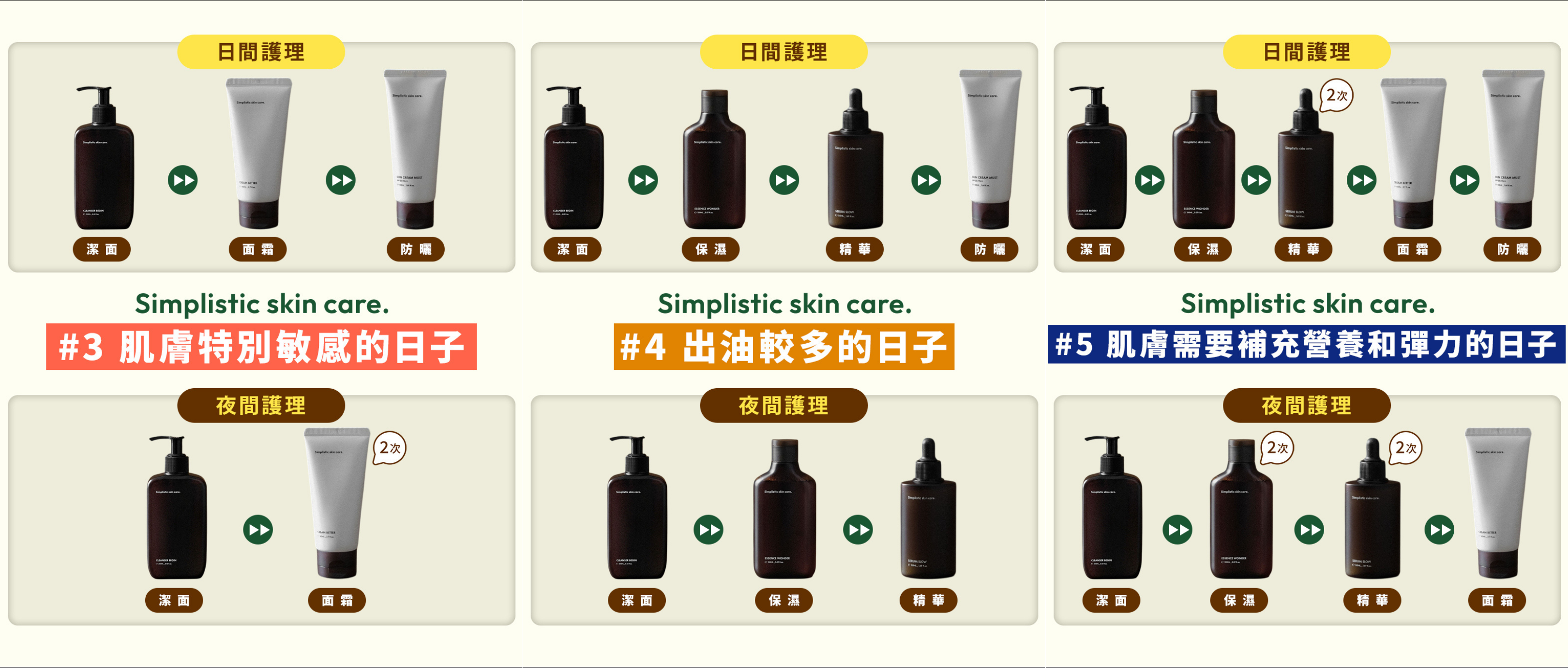Click the Simplistic skin care. heading above #4
This screenshot has width=1568, height=668.
(x=784, y=304)
